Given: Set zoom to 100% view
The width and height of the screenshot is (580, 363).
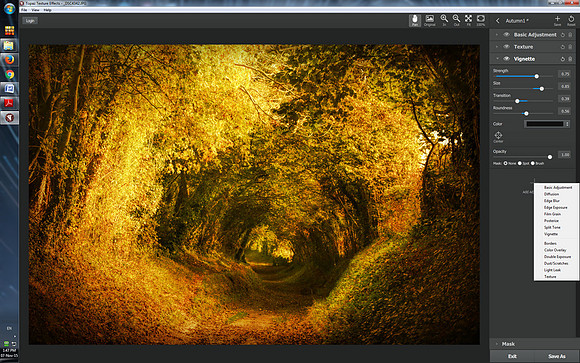Looking at the screenshot, I should click(480, 20).
